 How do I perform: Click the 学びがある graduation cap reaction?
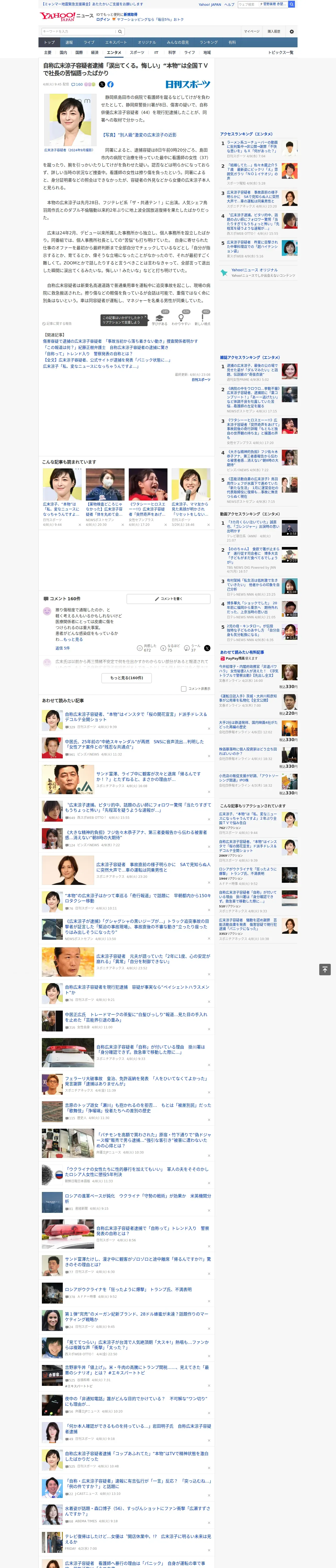point(160,318)
